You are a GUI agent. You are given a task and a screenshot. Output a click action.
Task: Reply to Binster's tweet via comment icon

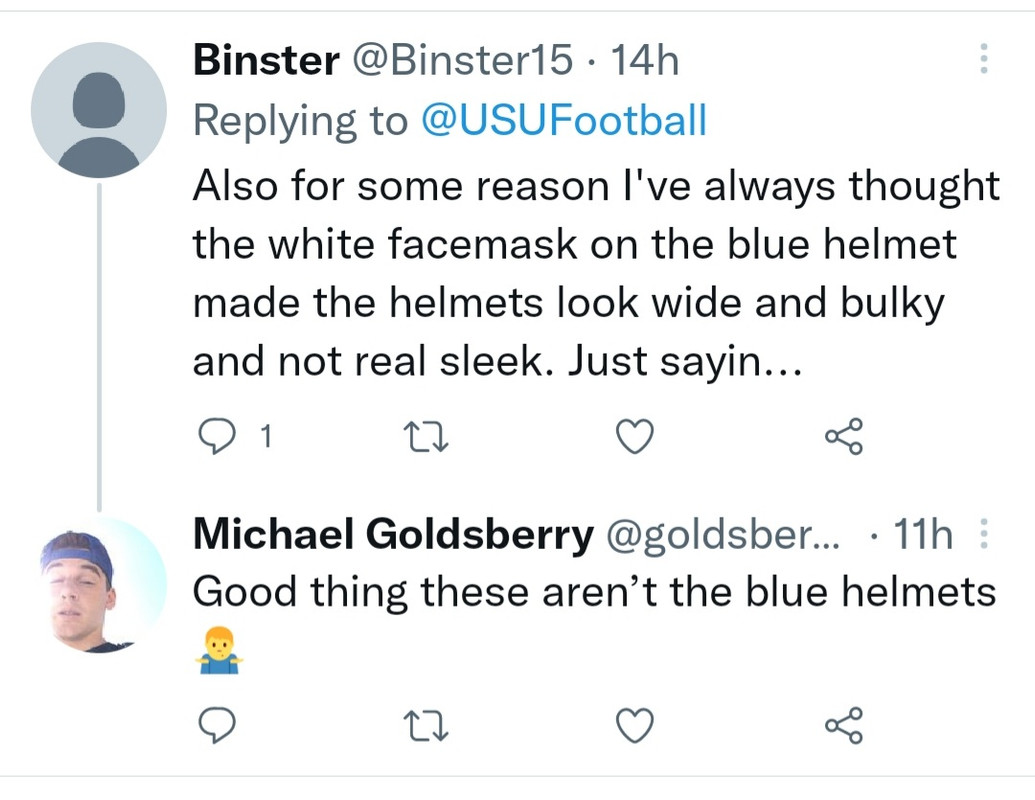217,436
